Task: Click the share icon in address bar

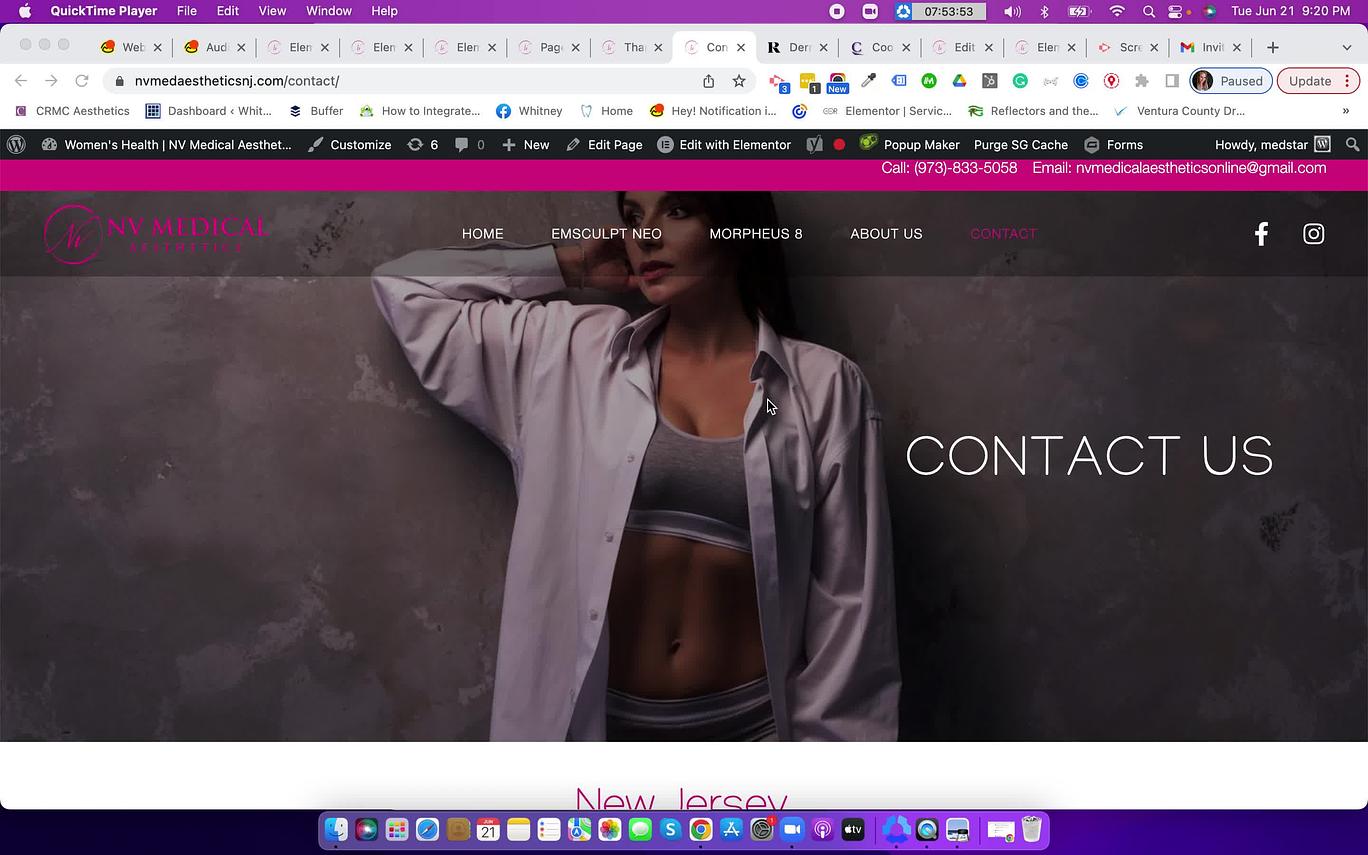Action: pyautogui.click(x=708, y=81)
